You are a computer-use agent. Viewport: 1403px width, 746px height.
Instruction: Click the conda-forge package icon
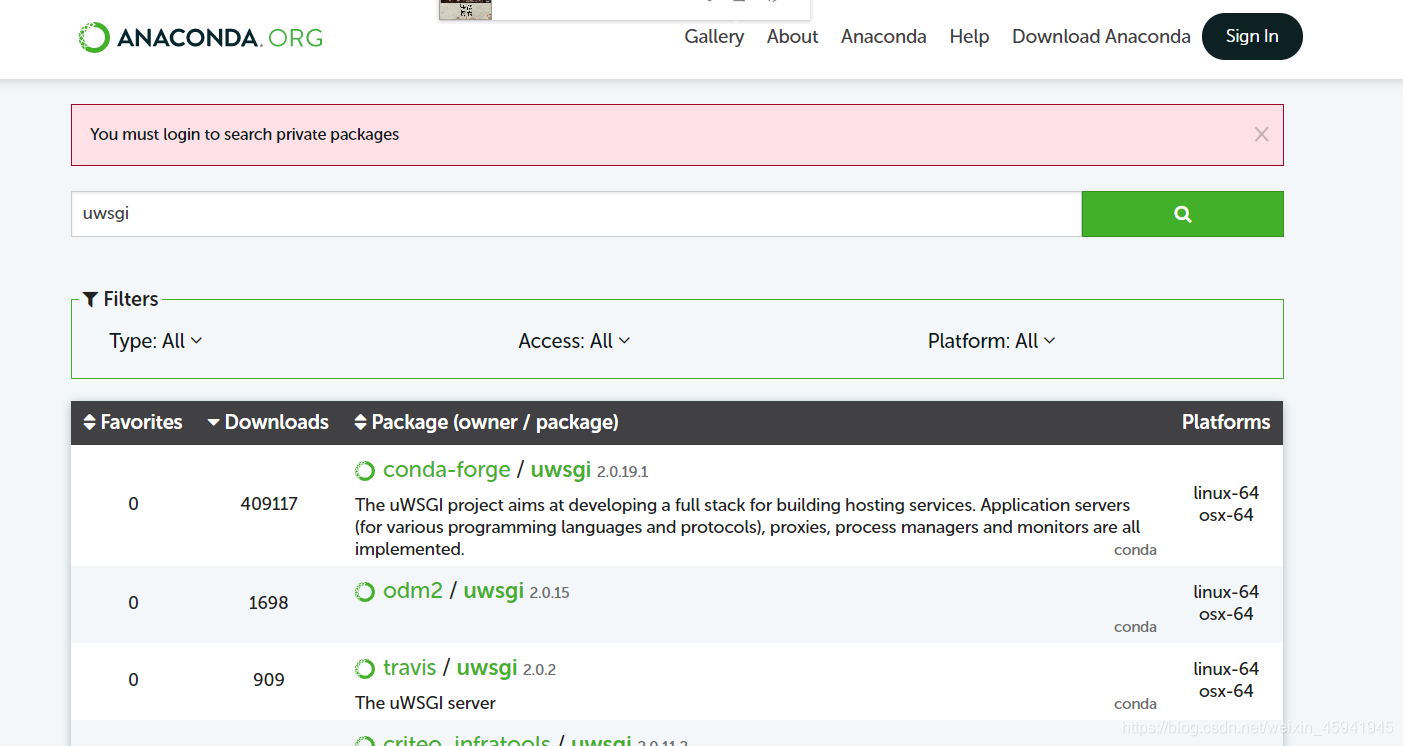tap(365, 471)
